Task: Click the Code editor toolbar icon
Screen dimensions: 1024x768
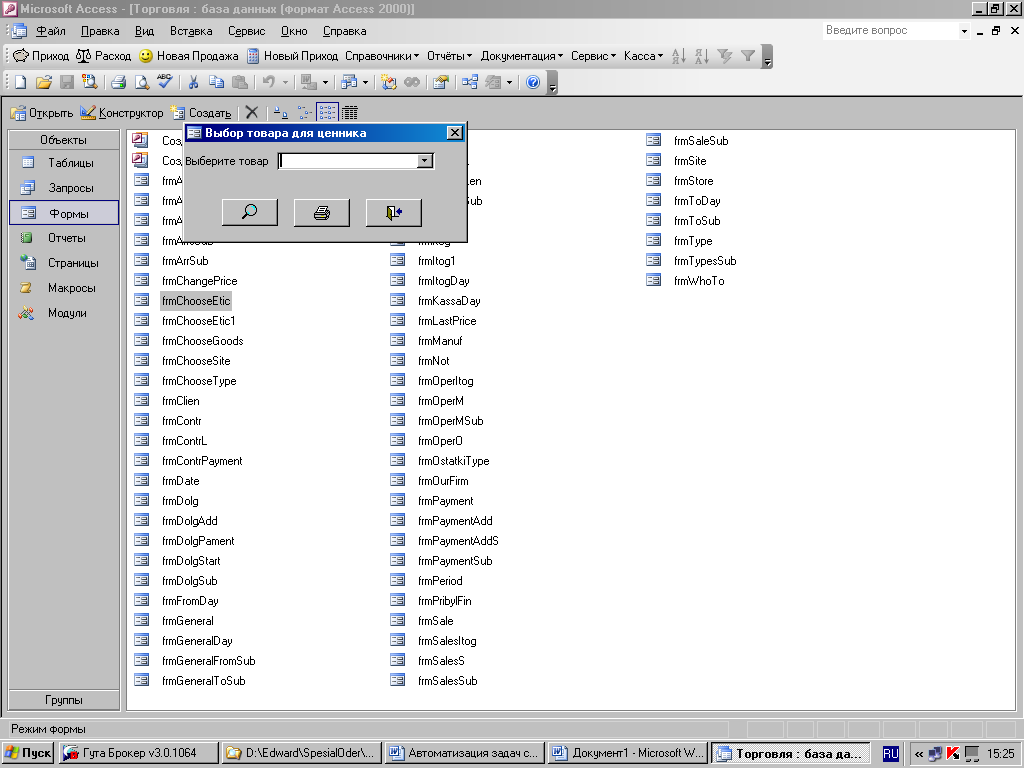Action: click(389, 82)
